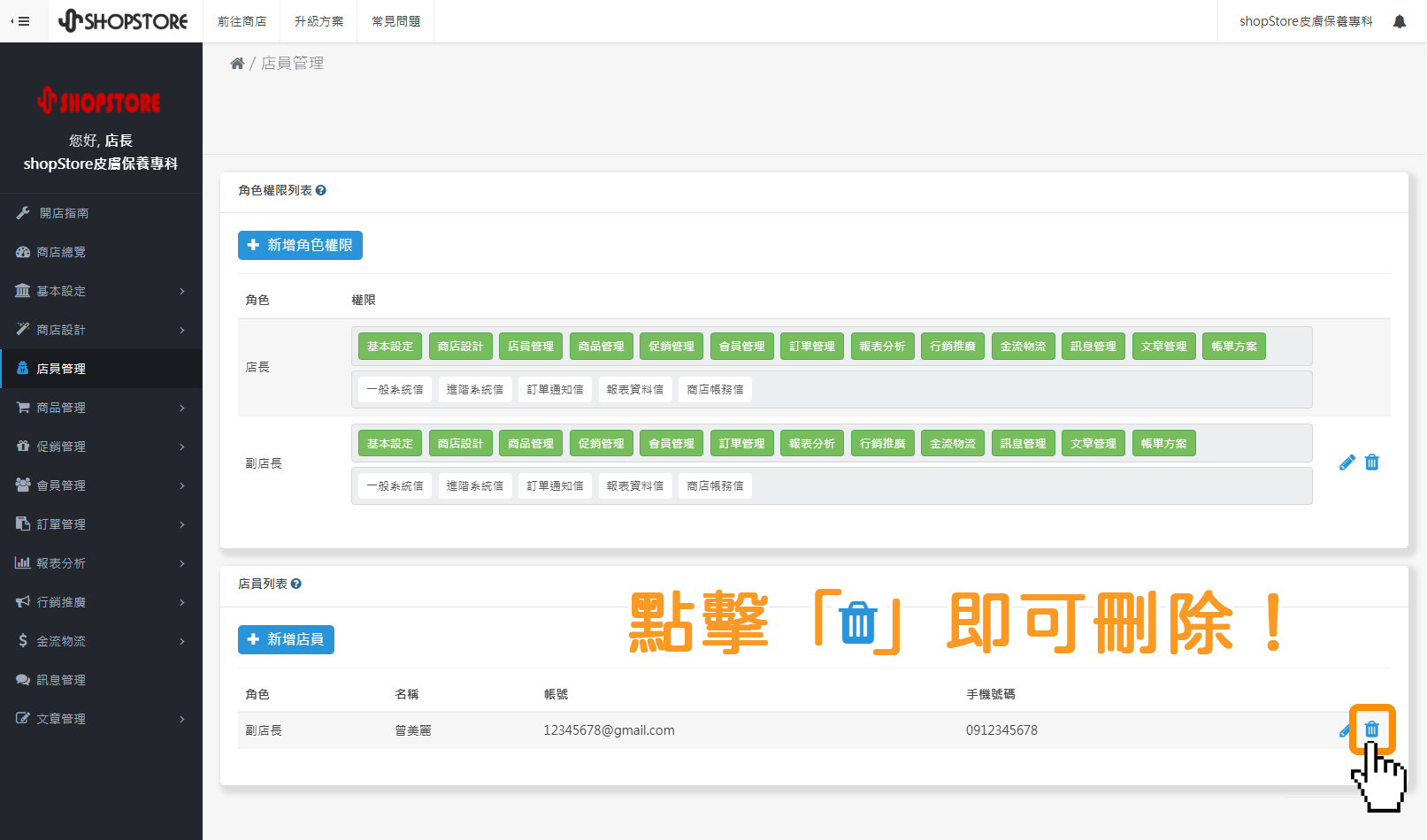The height and width of the screenshot is (840, 1427).
Task: Click the help icon beside 店員列表
Action: [296, 584]
